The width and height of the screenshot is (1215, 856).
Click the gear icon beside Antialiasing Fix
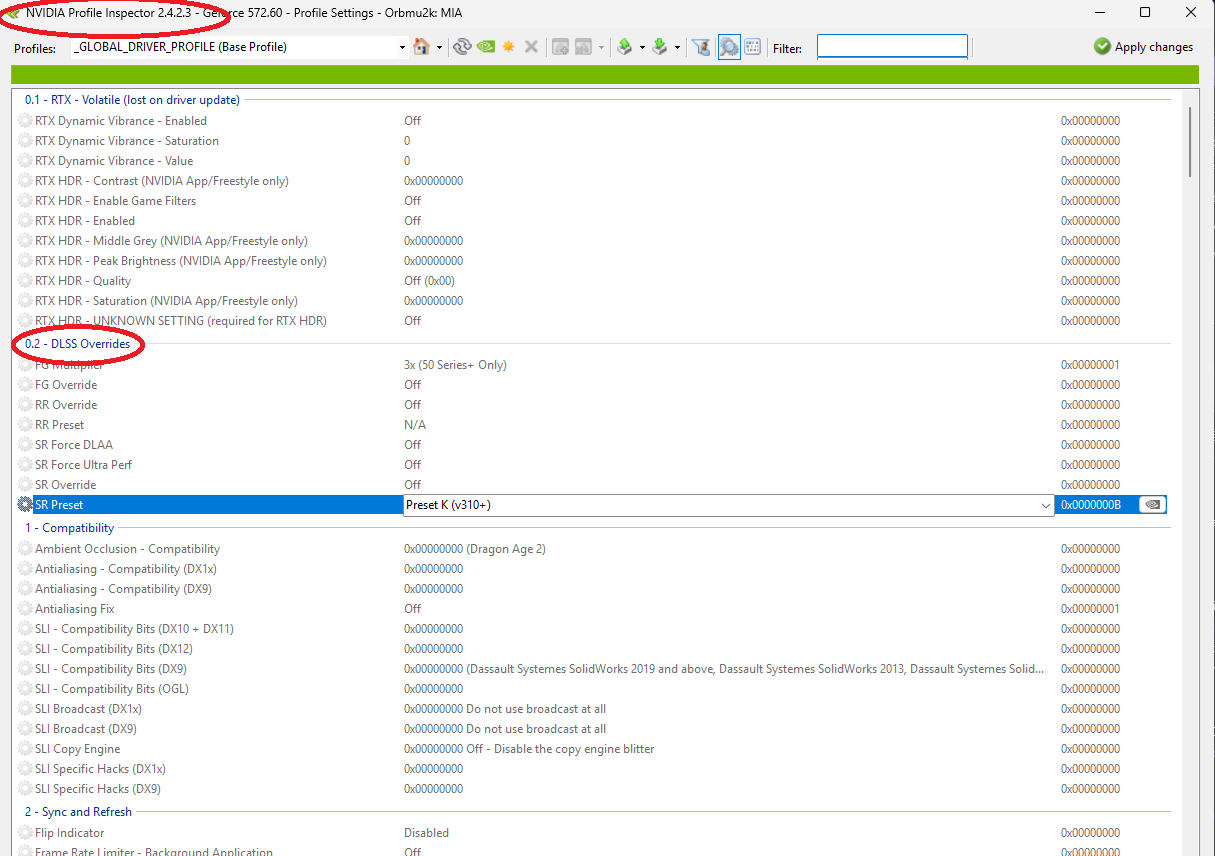(25, 609)
